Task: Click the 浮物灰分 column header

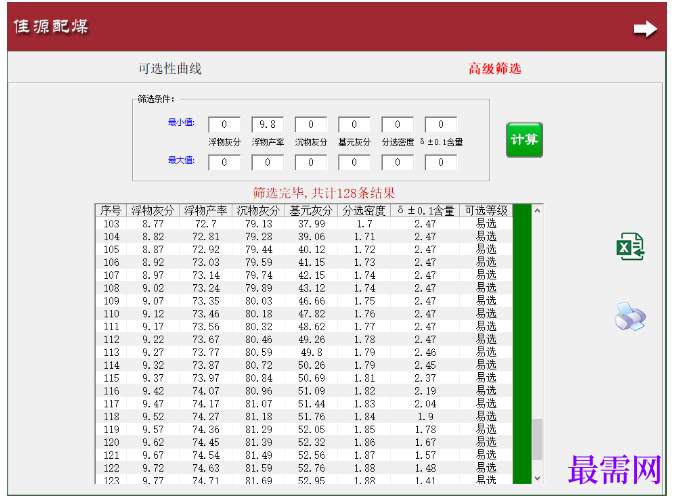Action: tap(153, 211)
